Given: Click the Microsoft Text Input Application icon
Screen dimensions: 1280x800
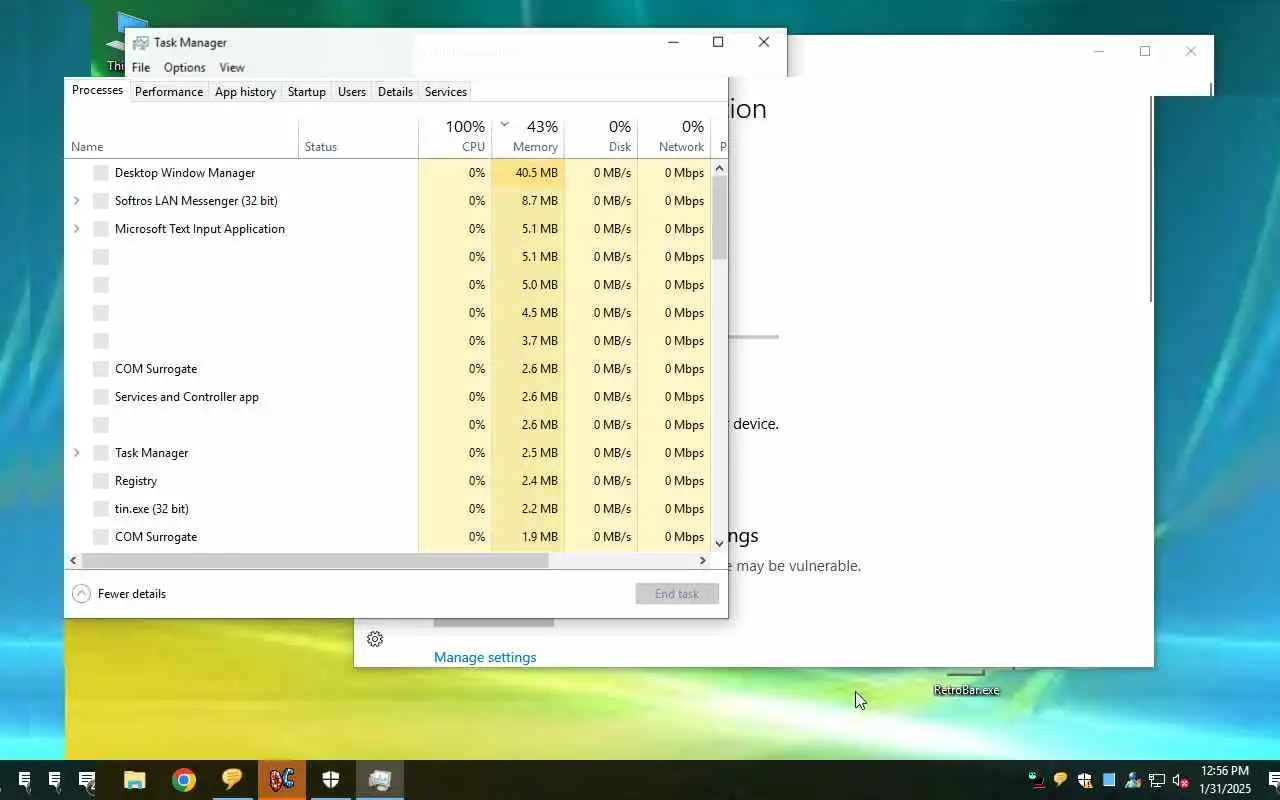Looking at the screenshot, I should [x=101, y=229].
